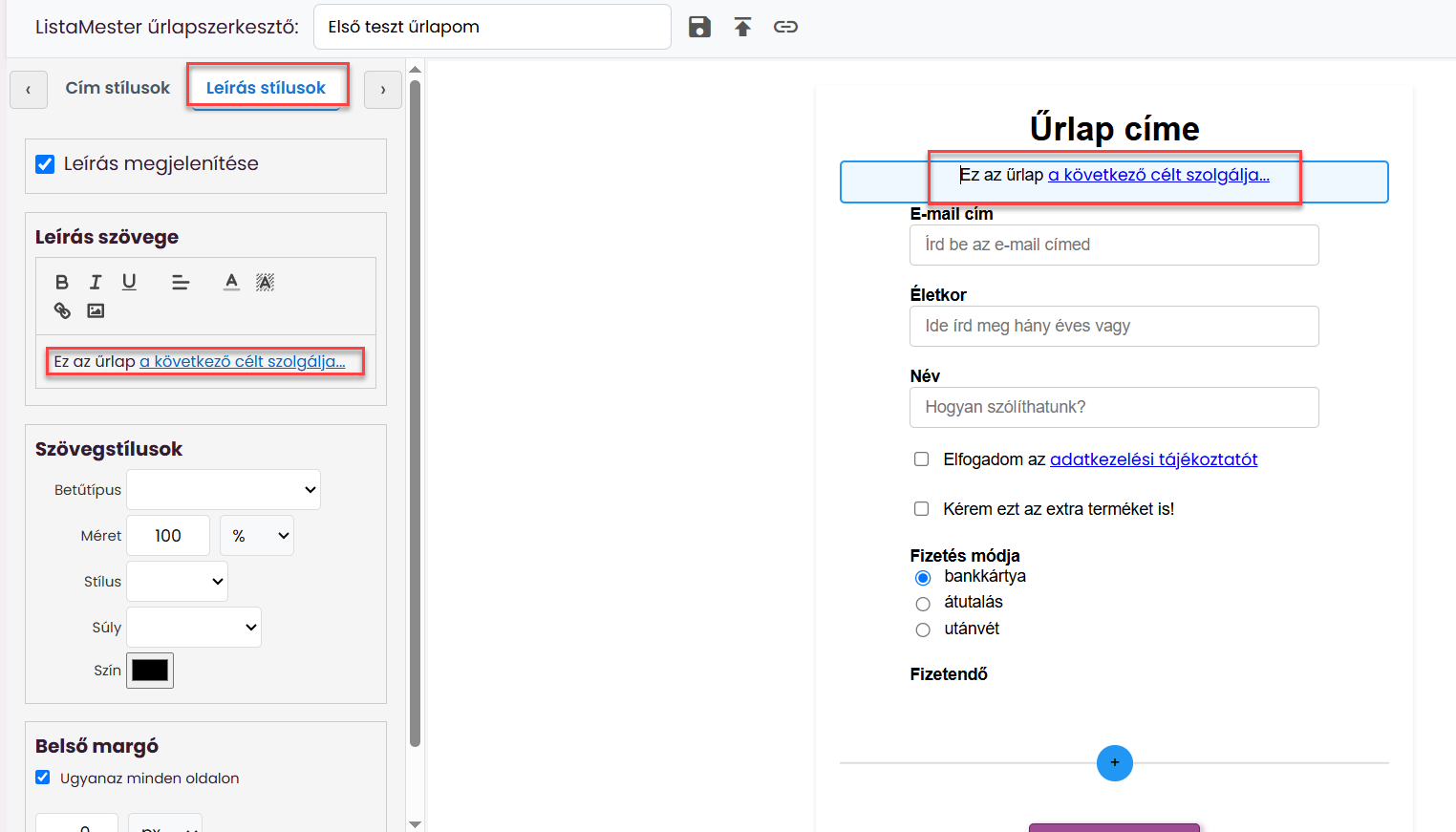Toggle underline formatting in description editor

click(x=129, y=282)
